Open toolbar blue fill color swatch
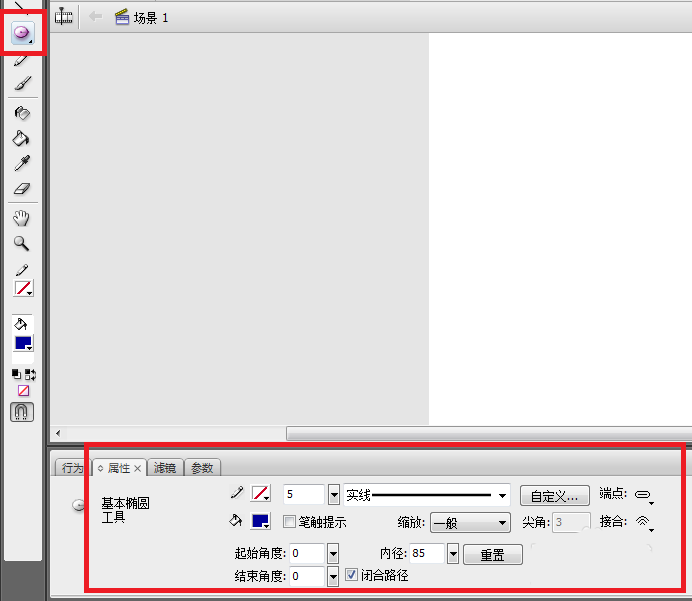Screen dimensions: 692x601 point(23,343)
